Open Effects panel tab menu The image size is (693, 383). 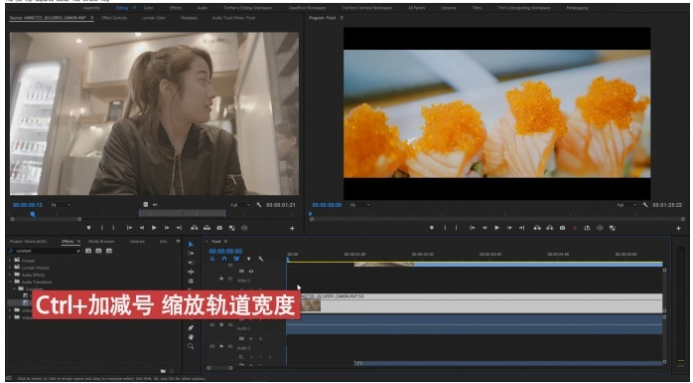pos(79,242)
